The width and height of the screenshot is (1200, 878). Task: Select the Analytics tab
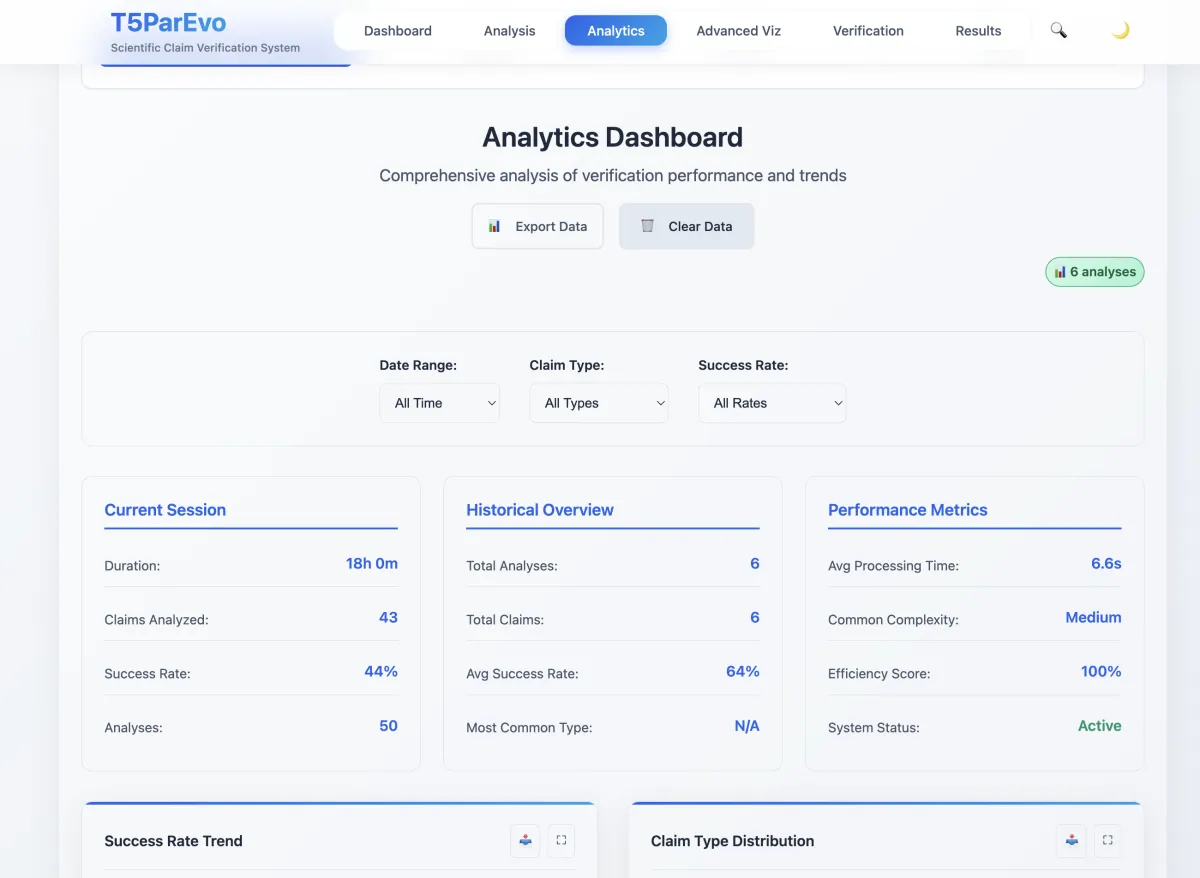point(616,31)
